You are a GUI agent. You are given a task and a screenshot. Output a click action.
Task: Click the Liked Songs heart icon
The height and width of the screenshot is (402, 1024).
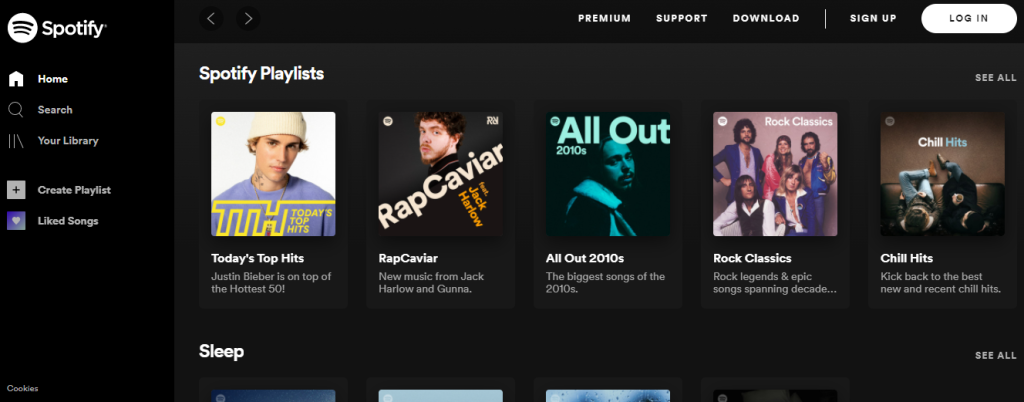[x=16, y=221]
